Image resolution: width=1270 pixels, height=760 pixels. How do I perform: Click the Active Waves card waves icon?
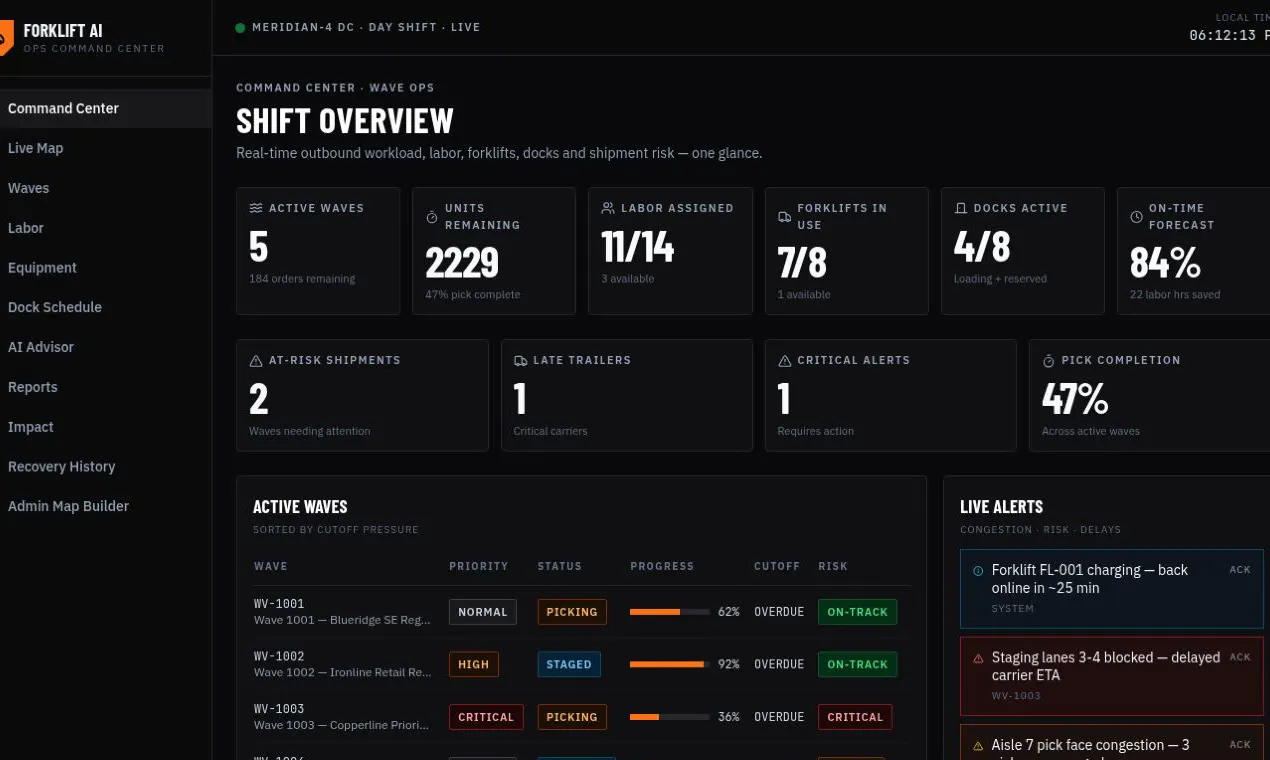click(256, 208)
